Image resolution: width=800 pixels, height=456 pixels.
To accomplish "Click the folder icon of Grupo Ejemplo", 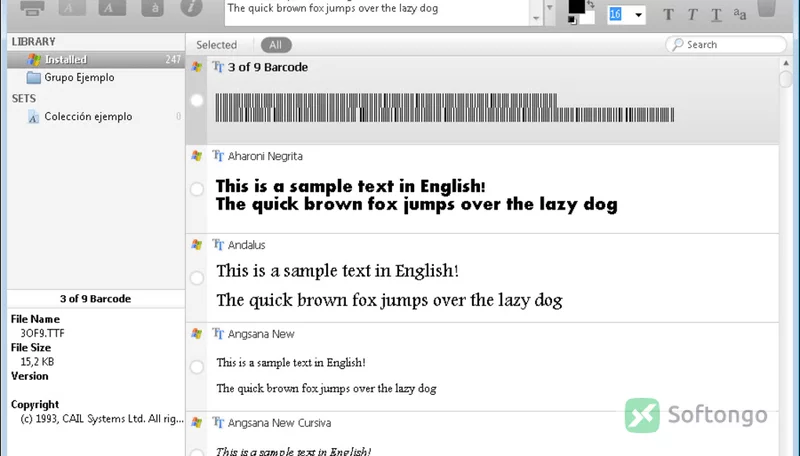I will (x=34, y=78).
